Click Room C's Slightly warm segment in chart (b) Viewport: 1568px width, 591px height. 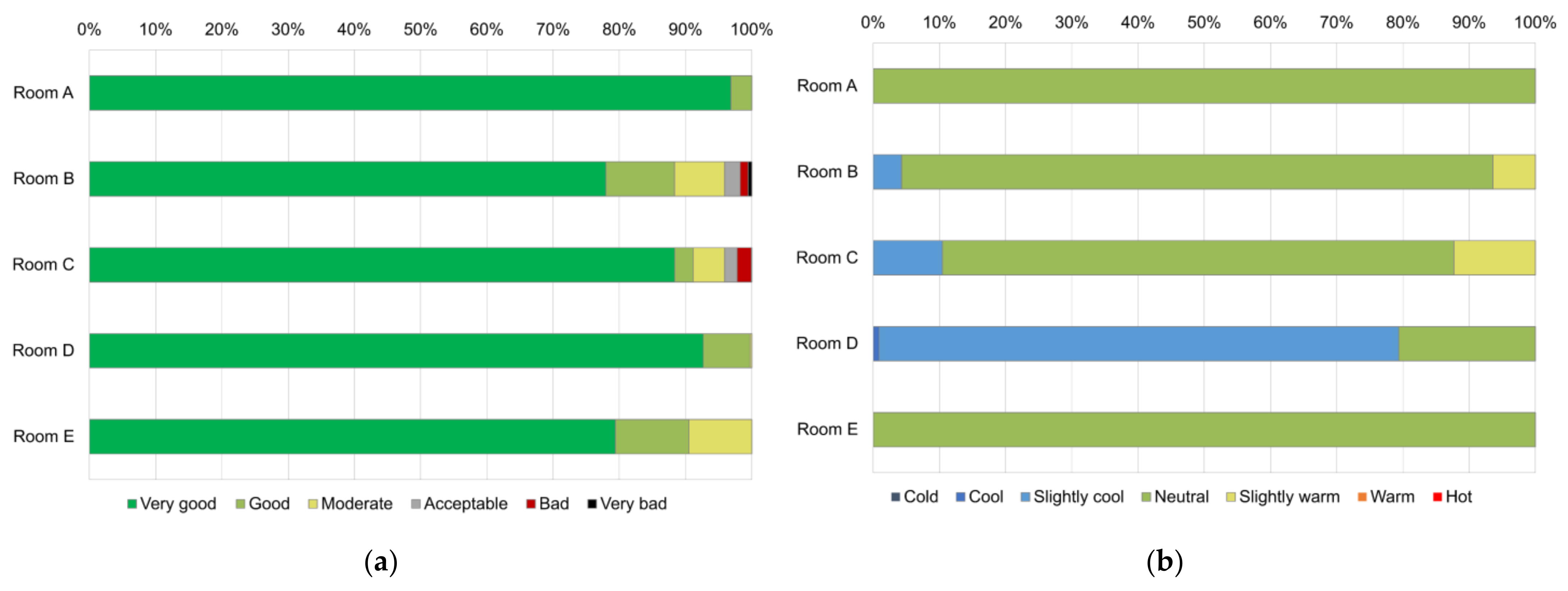(1494, 258)
